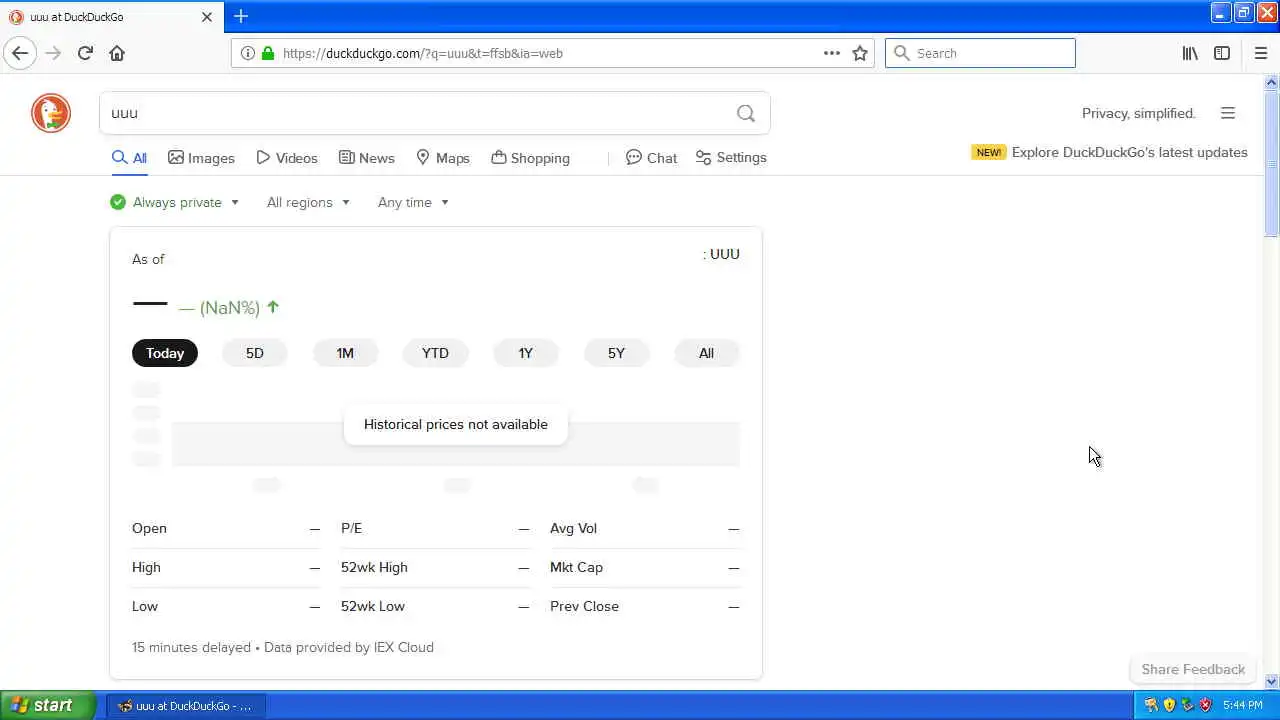
Task: Click the yellow shield security tray icon
Action: tap(1169, 705)
